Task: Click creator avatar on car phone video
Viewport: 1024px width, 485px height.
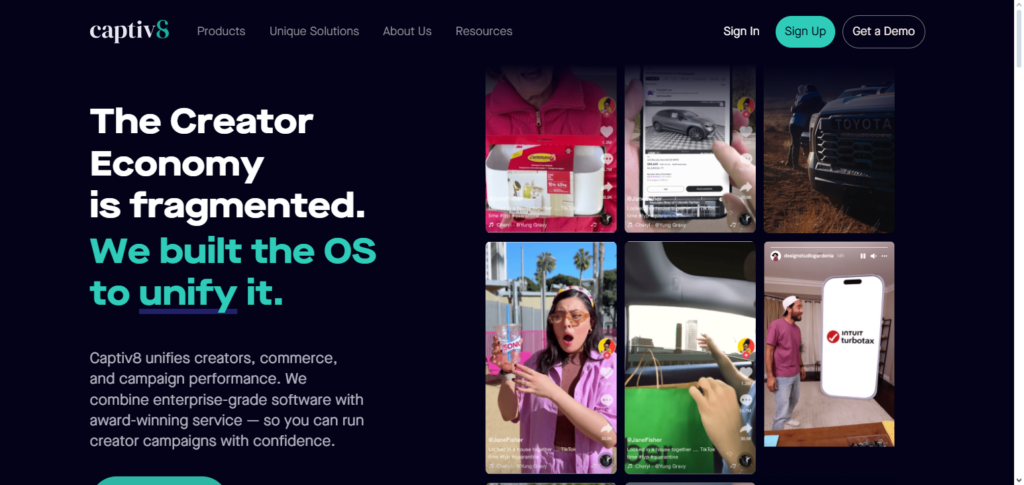Action: point(746,105)
